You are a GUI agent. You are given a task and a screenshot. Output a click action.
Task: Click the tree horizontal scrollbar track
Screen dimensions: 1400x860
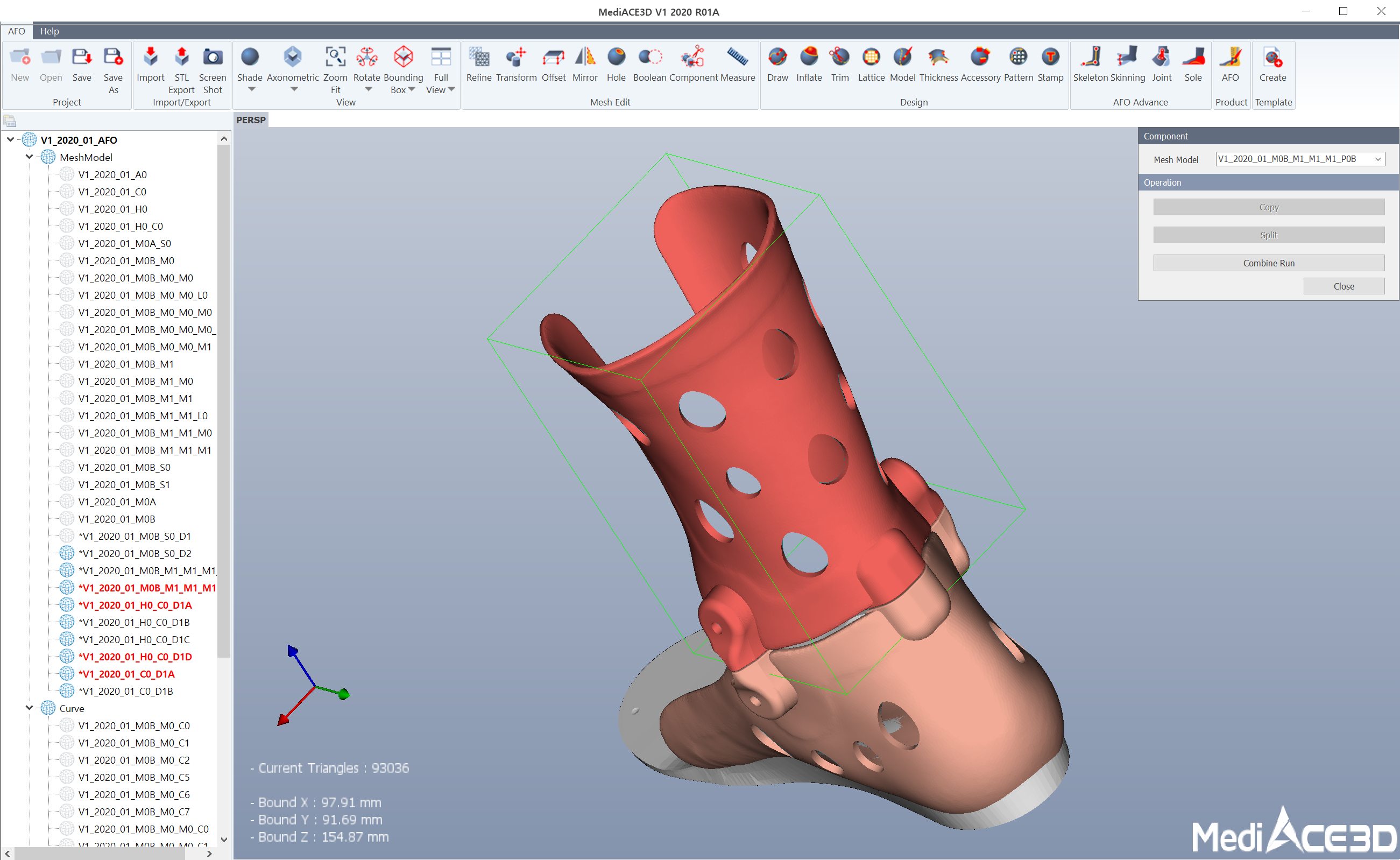tap(108, 853)
